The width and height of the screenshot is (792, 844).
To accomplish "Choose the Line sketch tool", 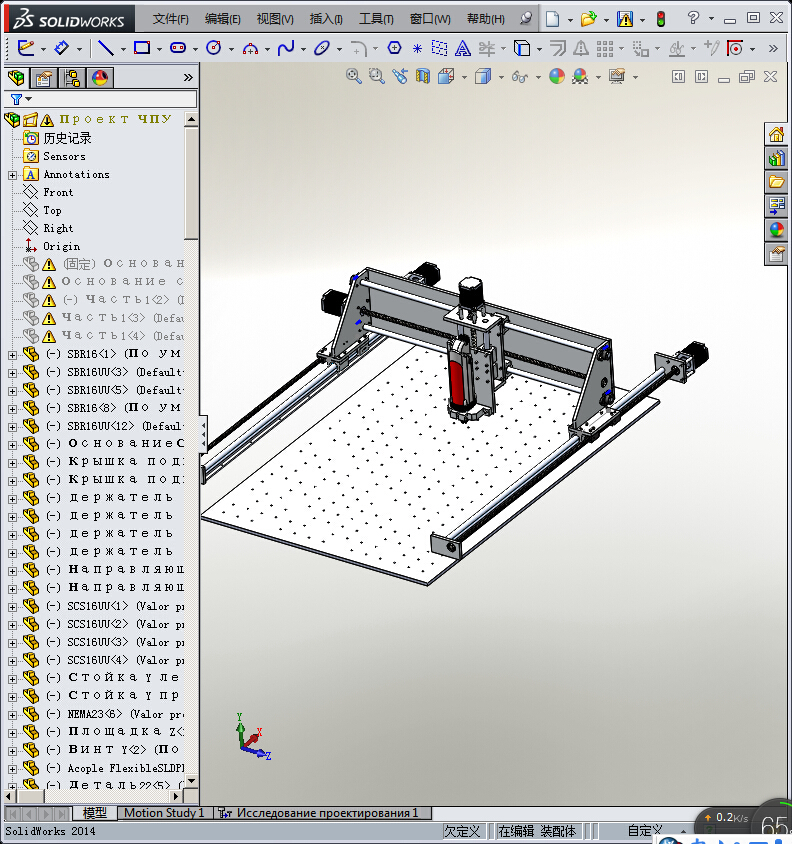I will (x=106, y=48).
